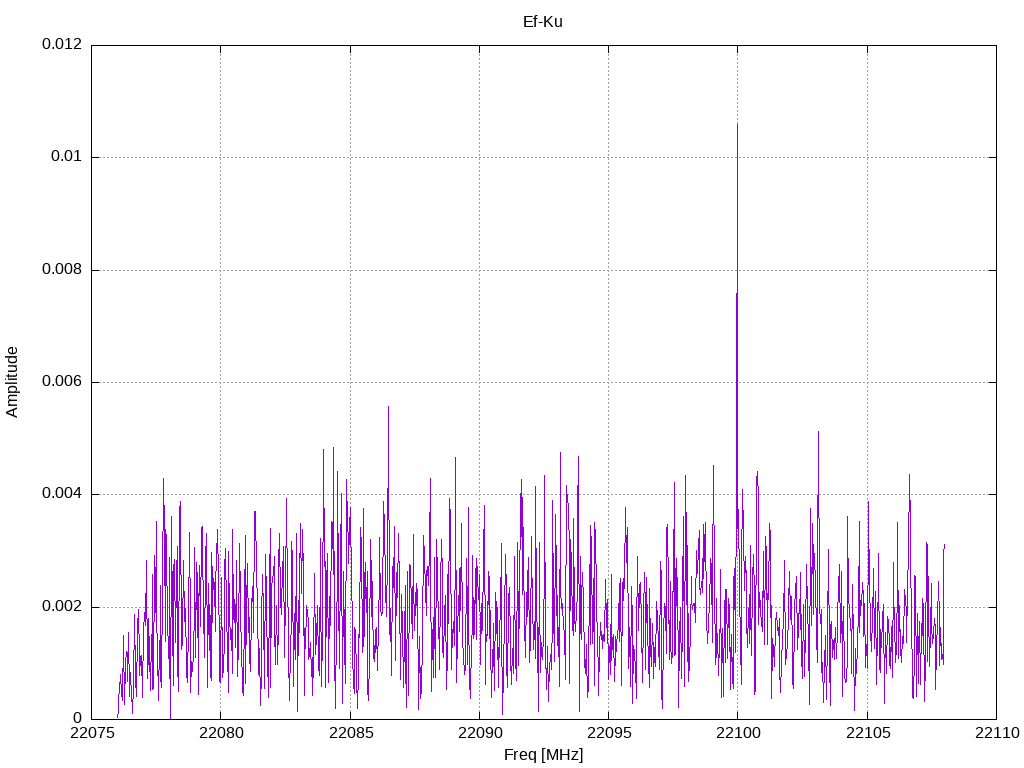This screenshot has width=1024, height=768.
Task: Click the x-axis tick label 22095
Action: [x=609, y=733]
